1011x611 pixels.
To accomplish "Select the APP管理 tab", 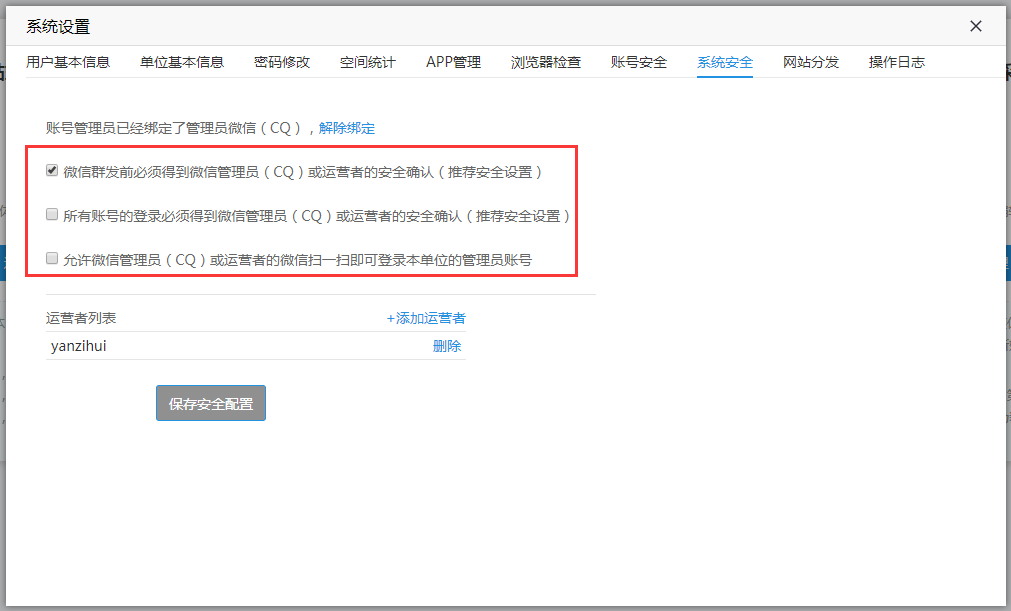I will 453,62.
